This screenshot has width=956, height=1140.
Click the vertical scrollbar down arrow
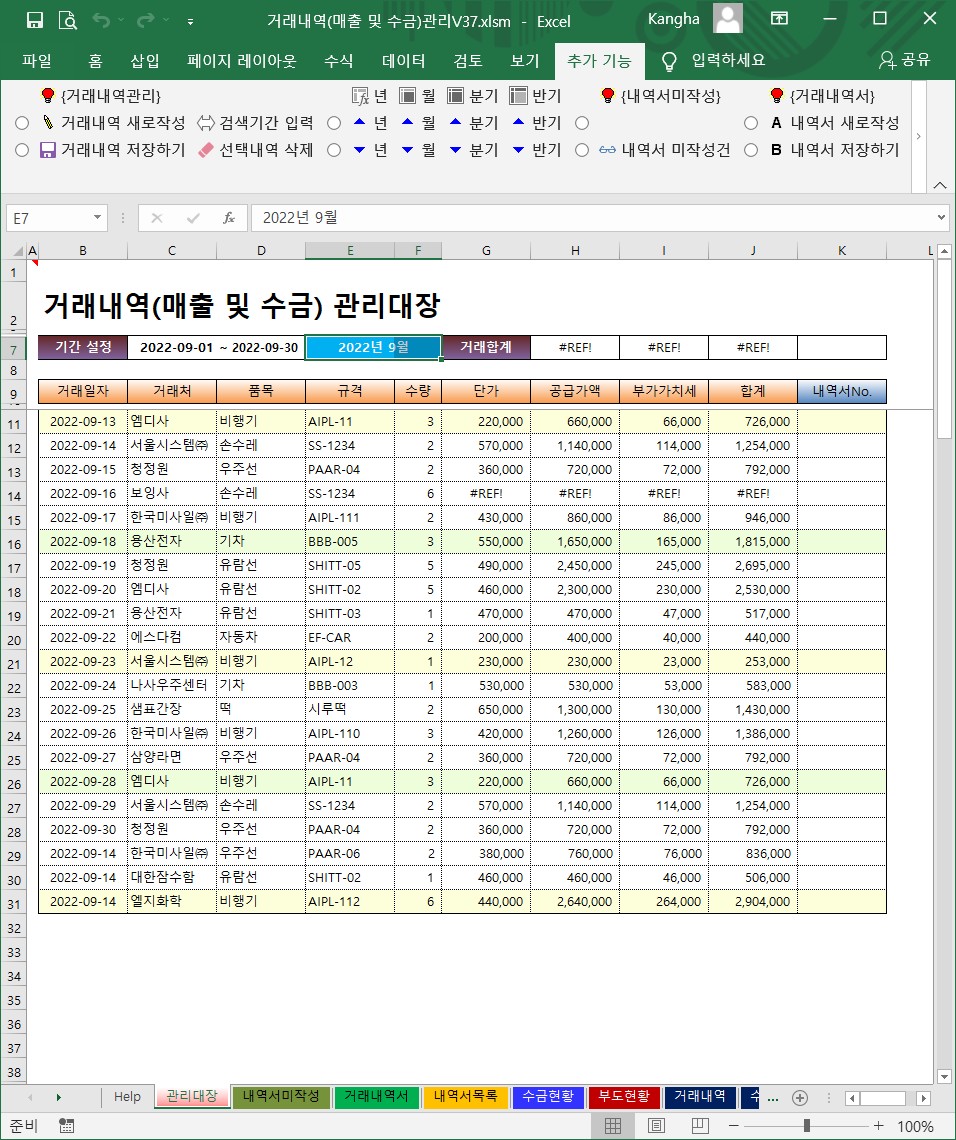944,1077
